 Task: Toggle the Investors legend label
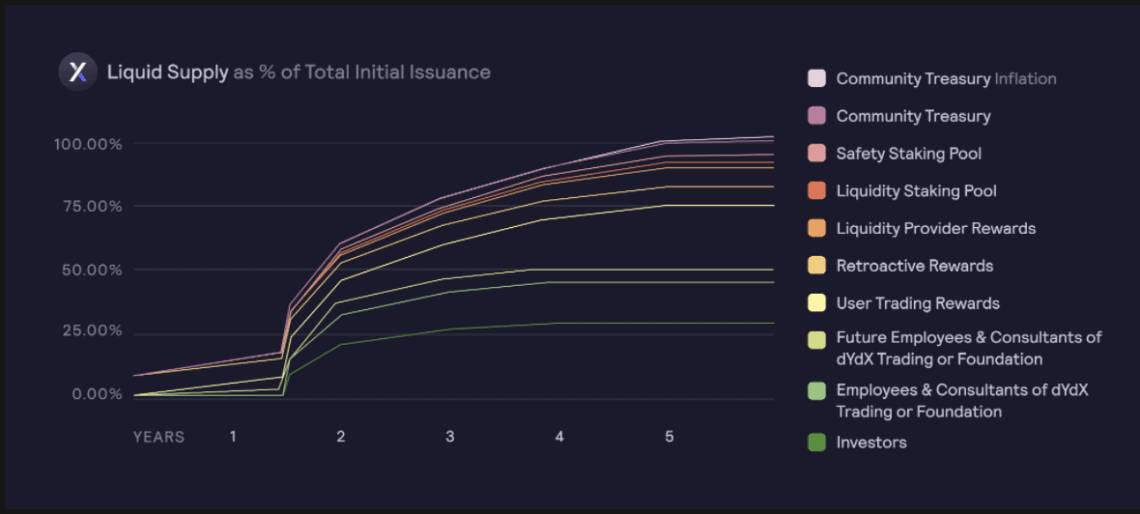(871, 442)
